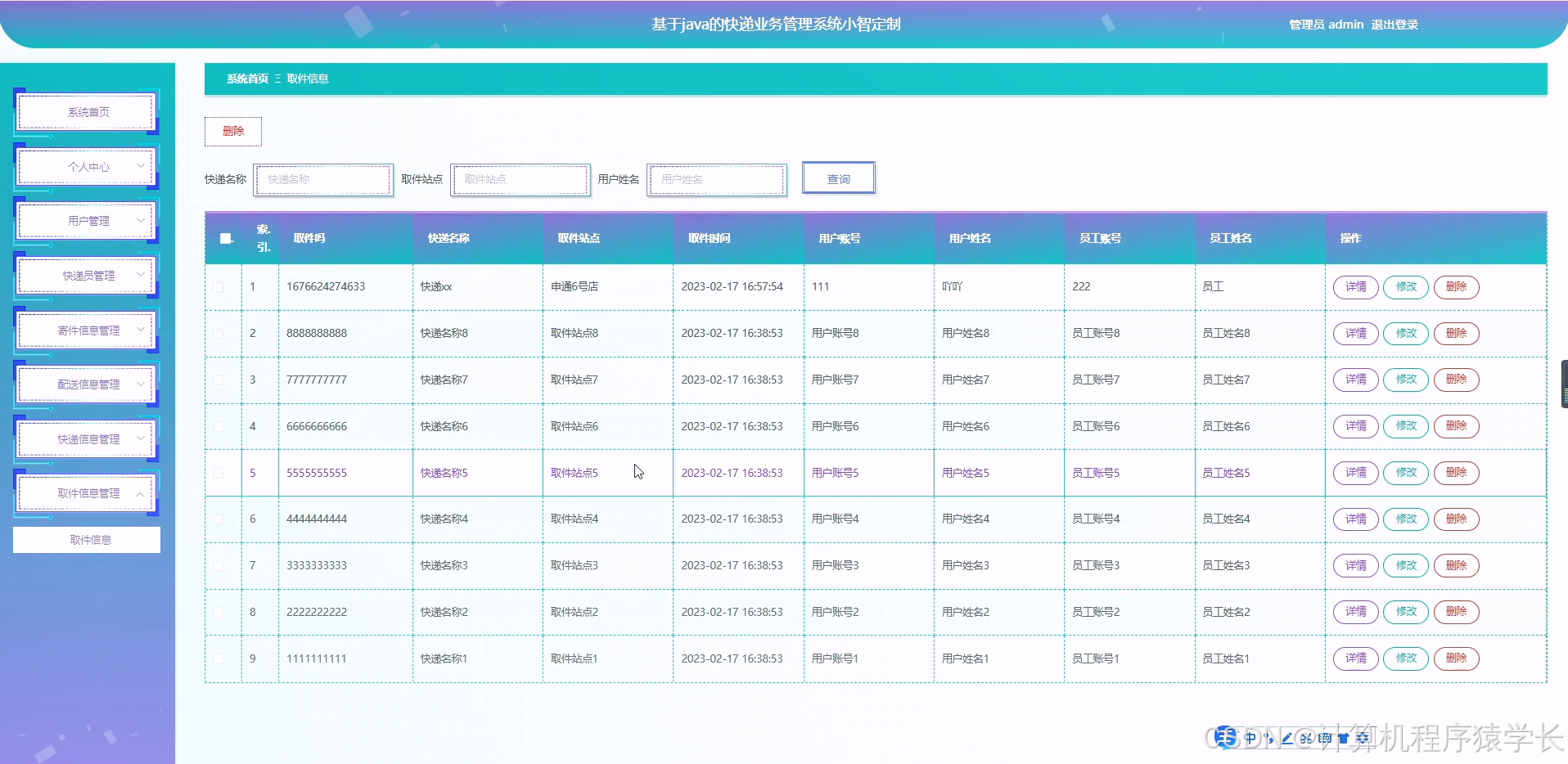This screenshot has height=764, width=1568.
Task: Check the row with code 8888888888
Action: pyautogui.click(x=219, y=334)
